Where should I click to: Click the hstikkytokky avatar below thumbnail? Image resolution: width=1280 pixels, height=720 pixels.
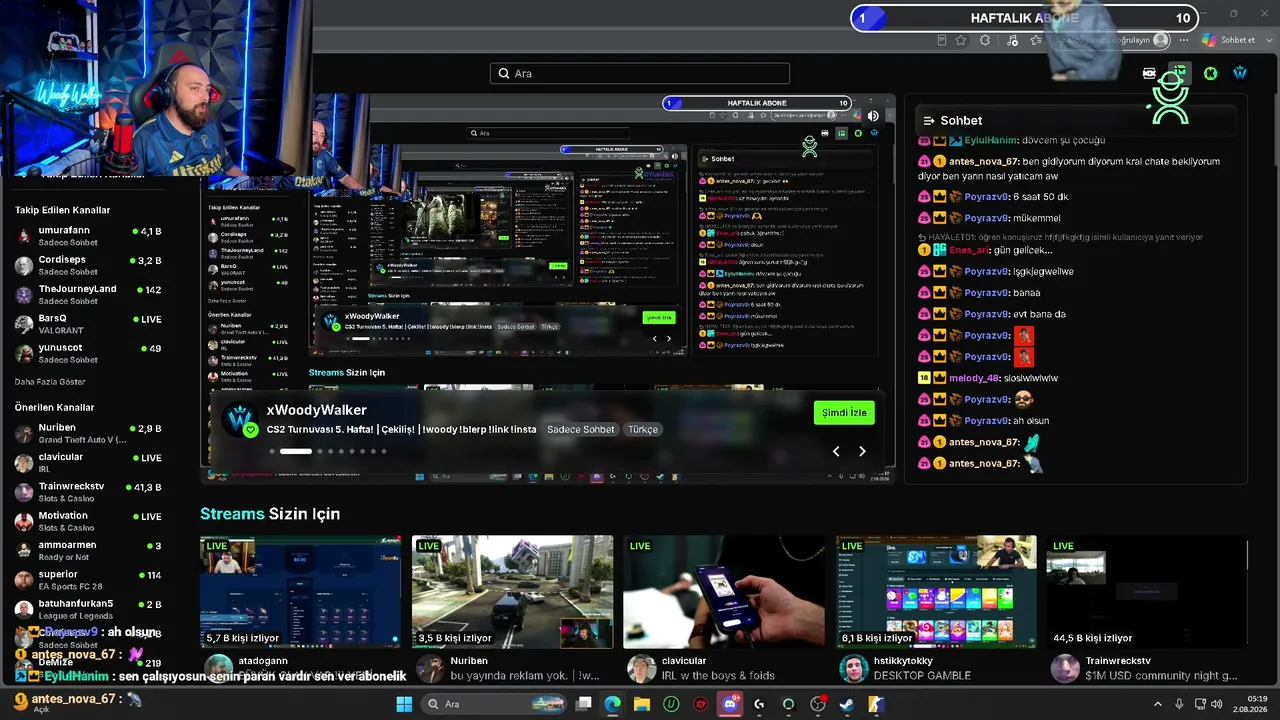(x=853, y=668)
